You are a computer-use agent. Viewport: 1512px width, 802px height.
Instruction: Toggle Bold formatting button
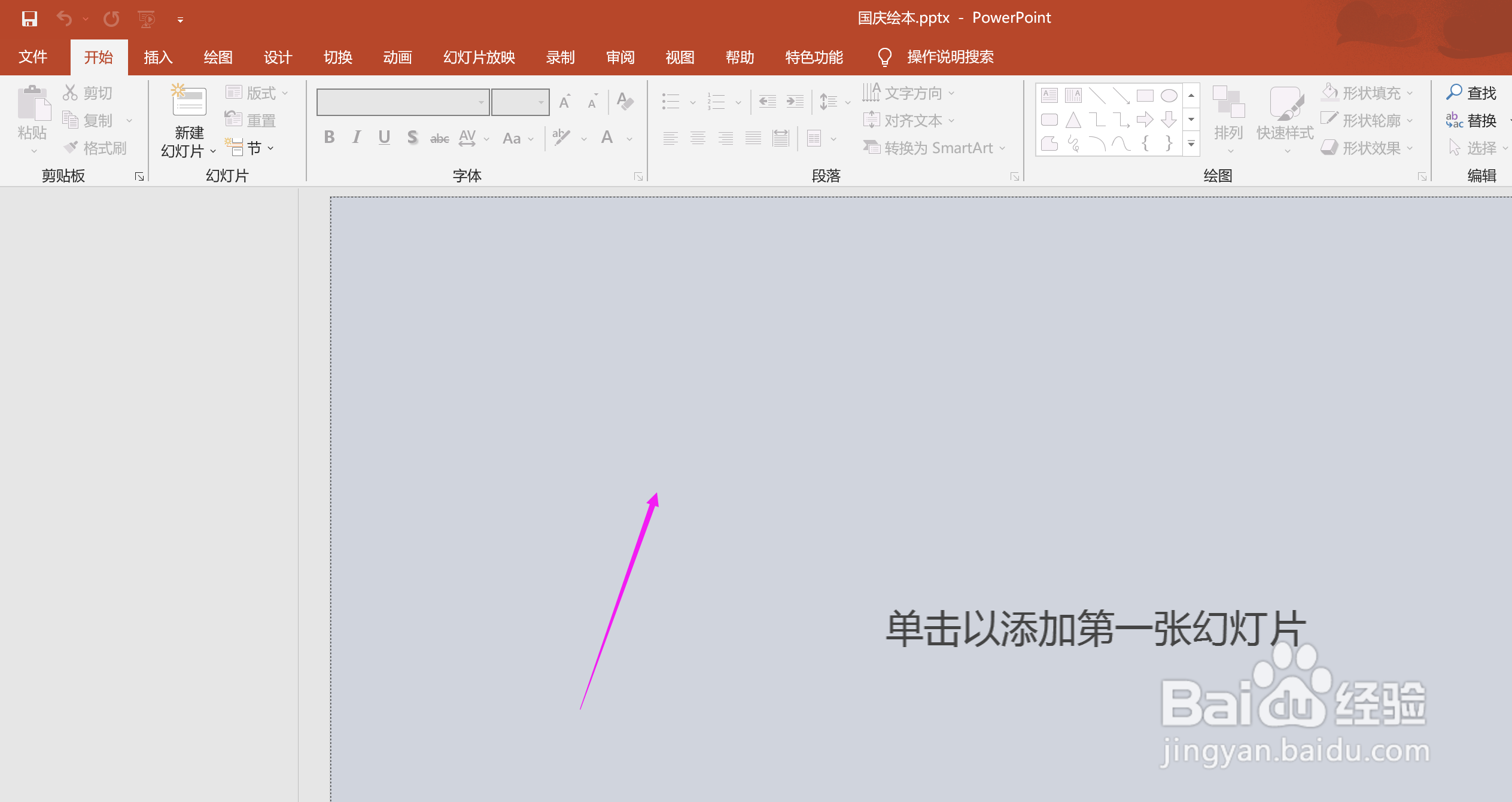coord(329,138)
